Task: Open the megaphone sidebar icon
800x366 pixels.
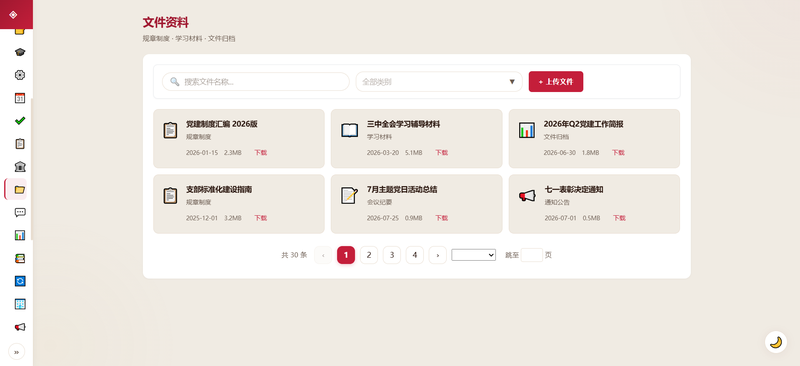Action: [x=20, y=327]
